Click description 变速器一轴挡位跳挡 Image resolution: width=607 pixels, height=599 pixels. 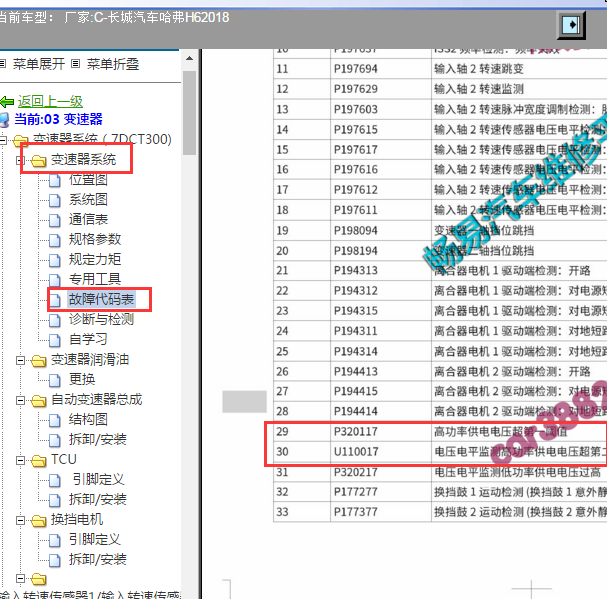tap(484, 230)
